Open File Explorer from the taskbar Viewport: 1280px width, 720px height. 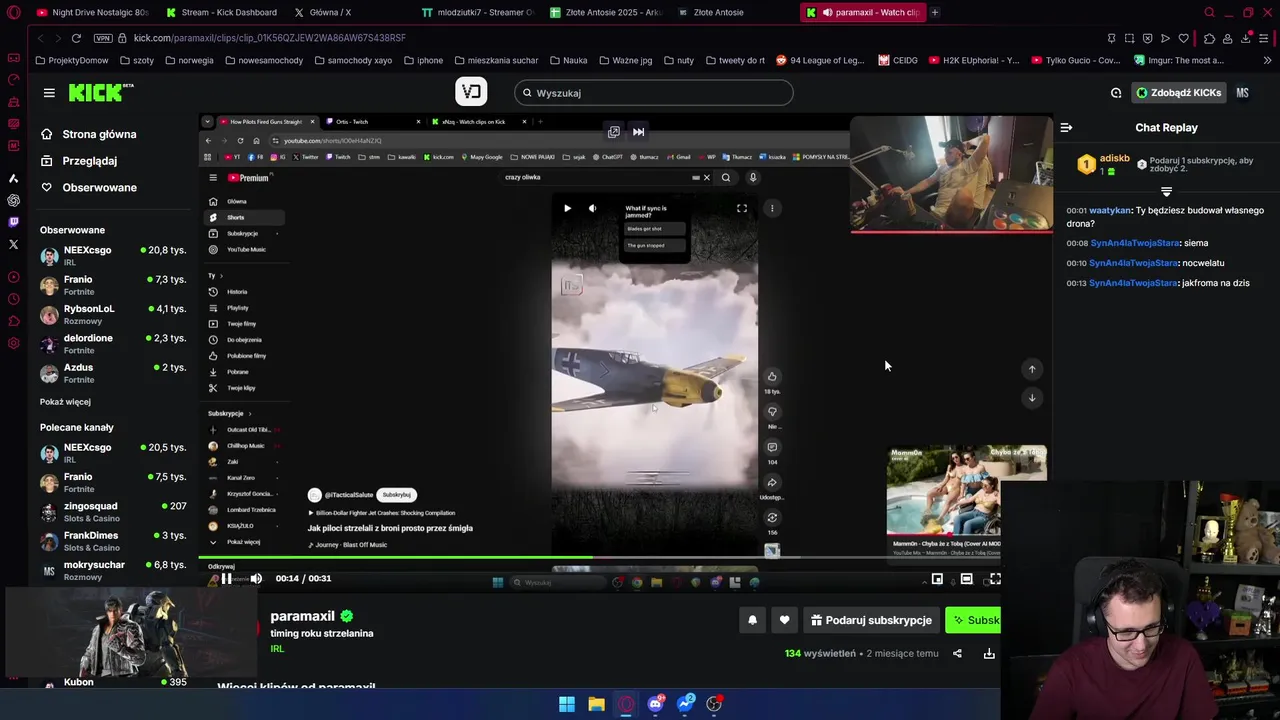point(596,704)
